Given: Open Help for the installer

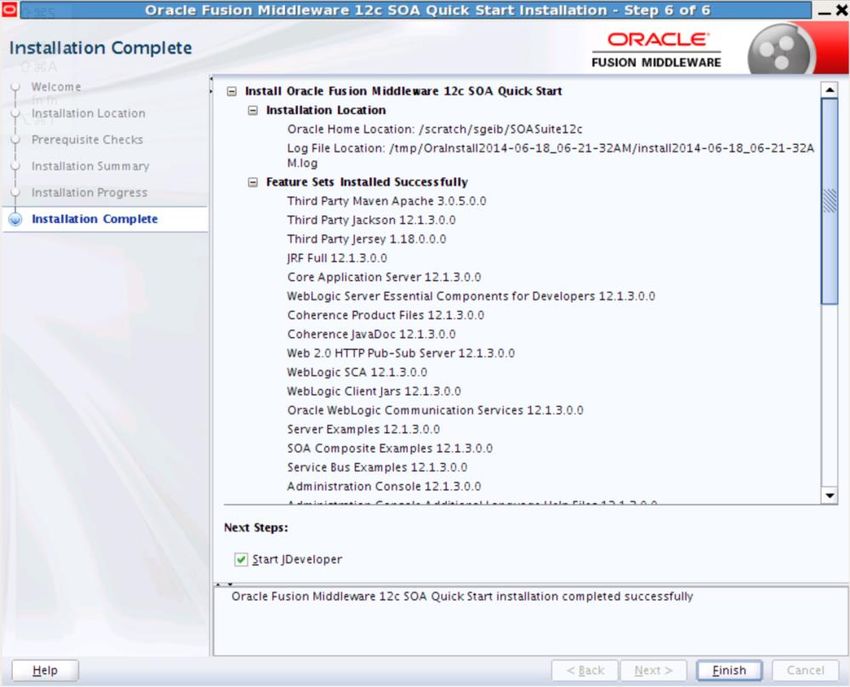Looking at the screenshot, I should tap(45, 670).
